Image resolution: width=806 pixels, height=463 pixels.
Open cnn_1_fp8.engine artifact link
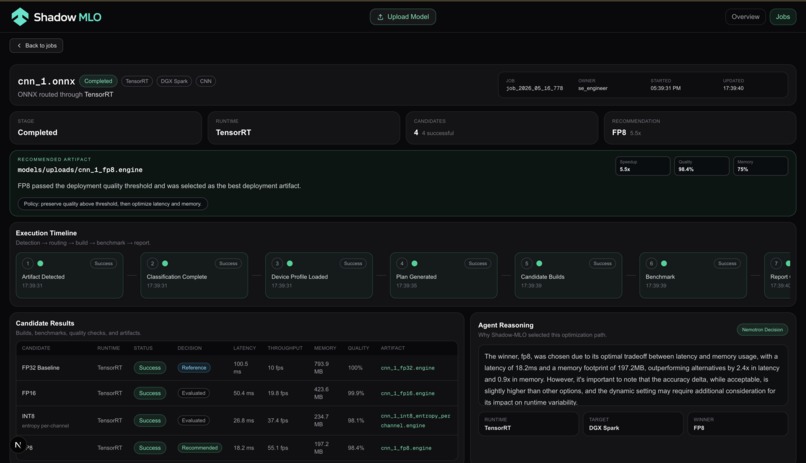pos(406,448)
